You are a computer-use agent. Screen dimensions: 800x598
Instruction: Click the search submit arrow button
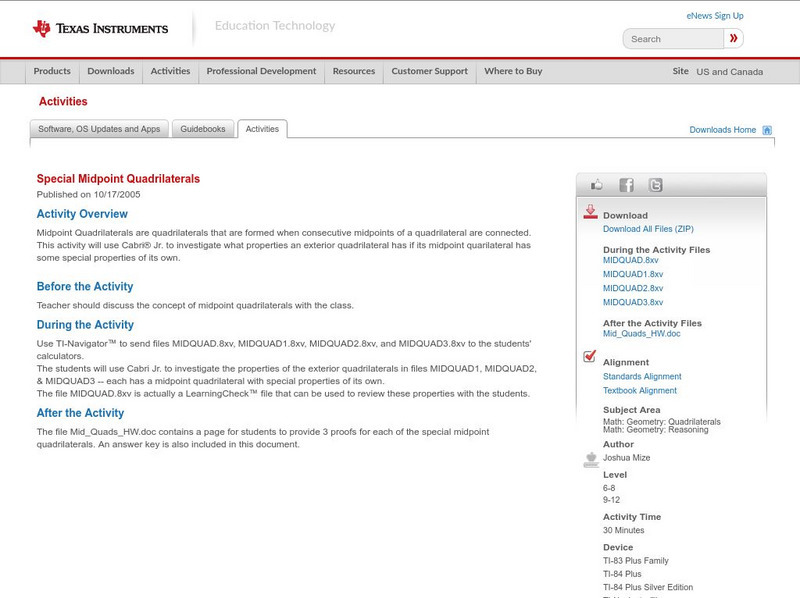click(x=733, y=38)
